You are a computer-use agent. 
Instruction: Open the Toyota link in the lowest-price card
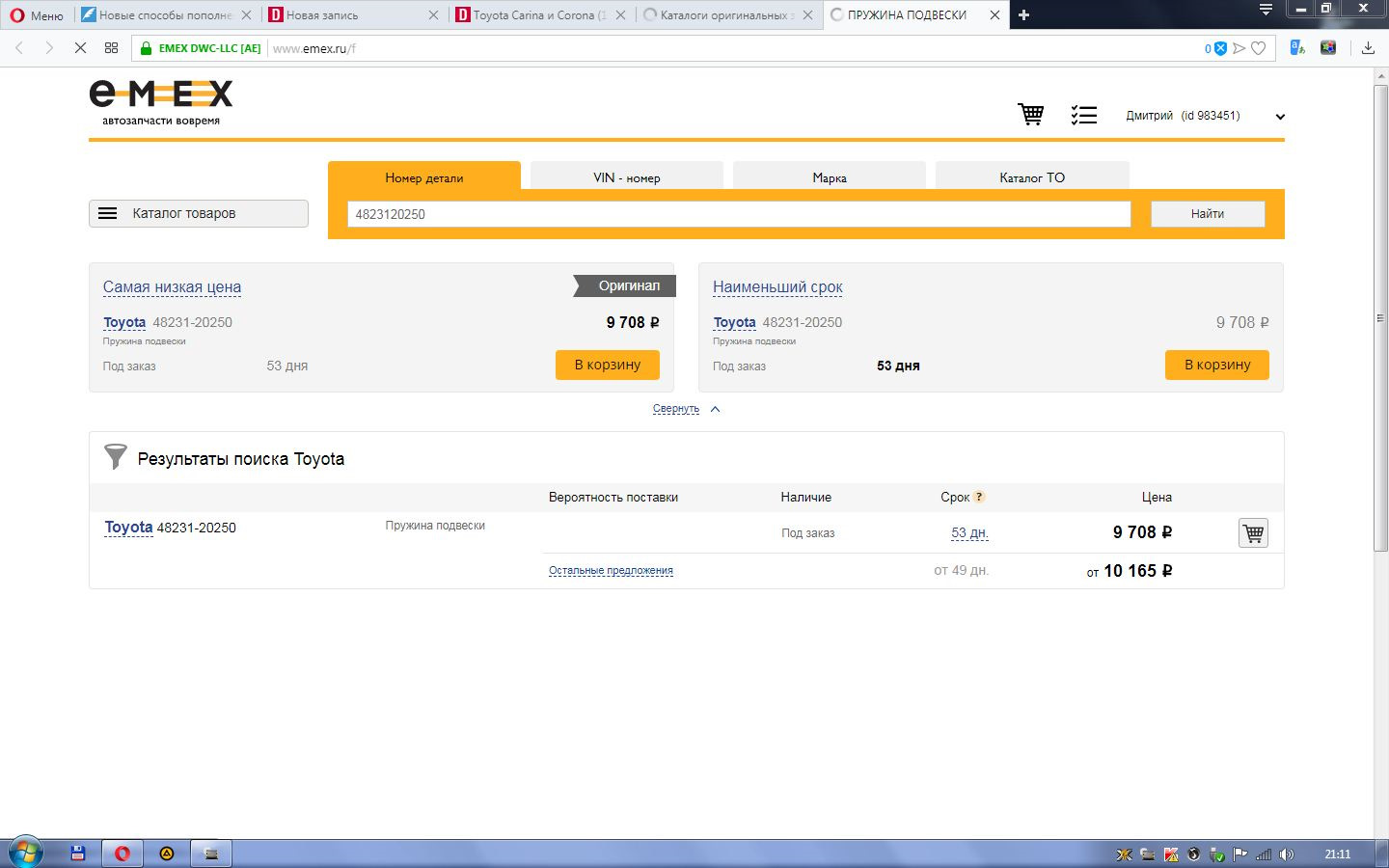(x=124, y=322)
